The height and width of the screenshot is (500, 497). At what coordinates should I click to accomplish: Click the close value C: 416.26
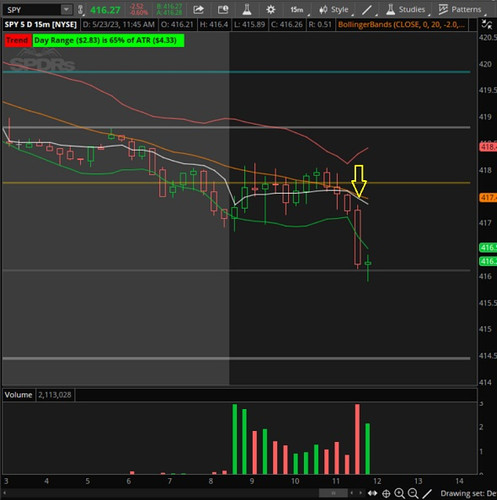[287, 25]
